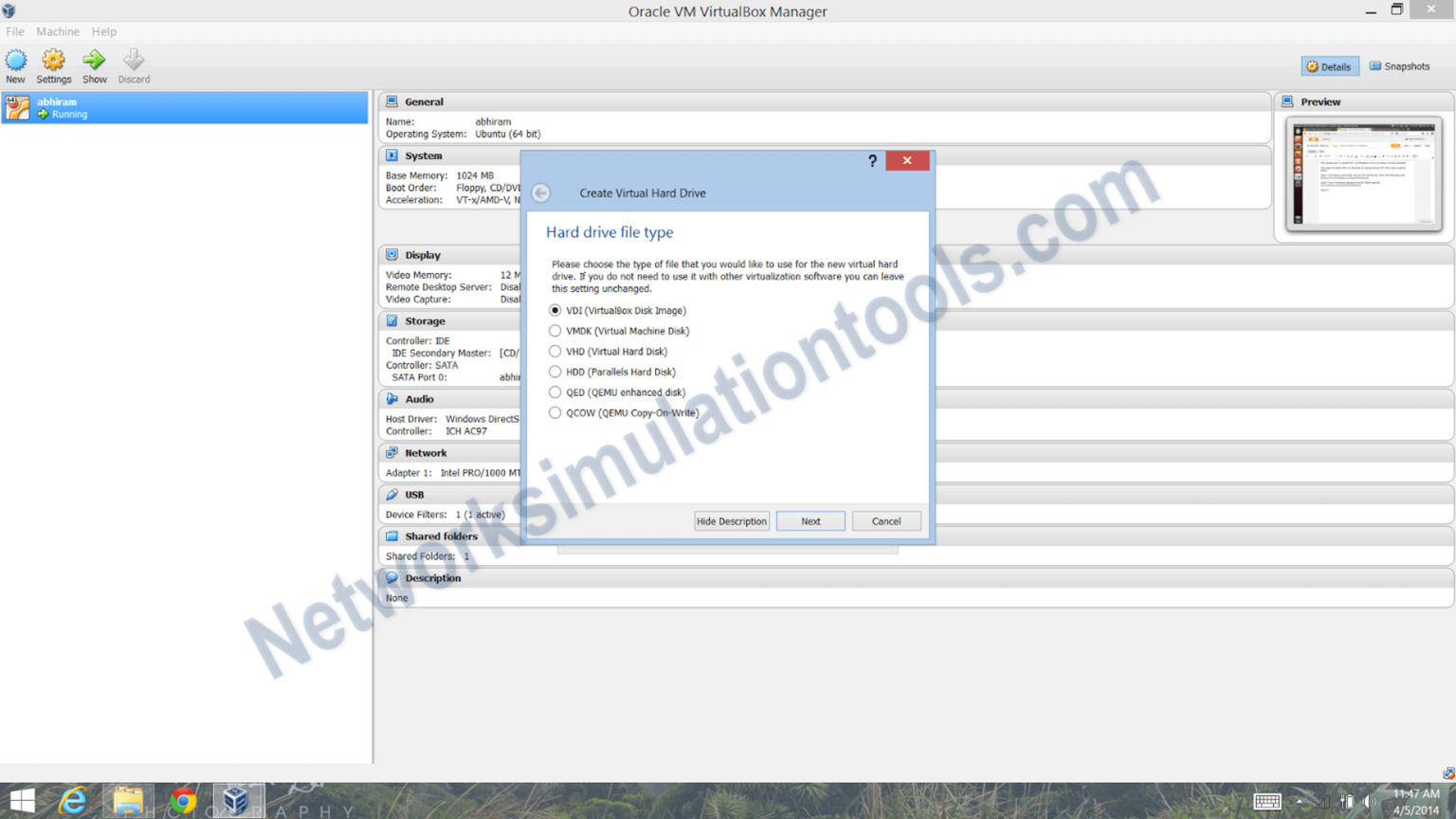Open Google Chrome from the taskbar
The width and height of the screenshot is (1456, 819).
tap(183, 798)
